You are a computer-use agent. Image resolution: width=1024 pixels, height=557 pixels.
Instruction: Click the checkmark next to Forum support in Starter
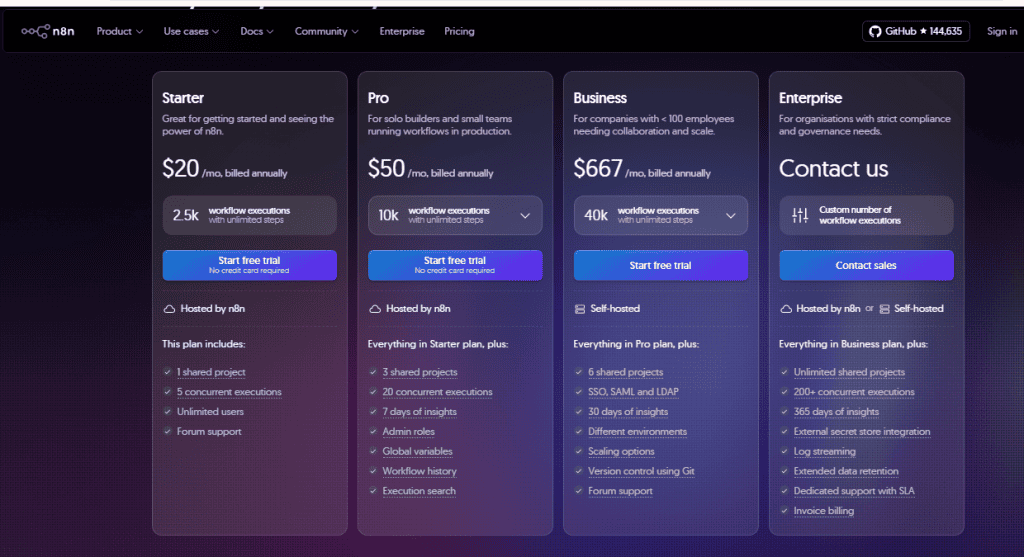(168, 432)
